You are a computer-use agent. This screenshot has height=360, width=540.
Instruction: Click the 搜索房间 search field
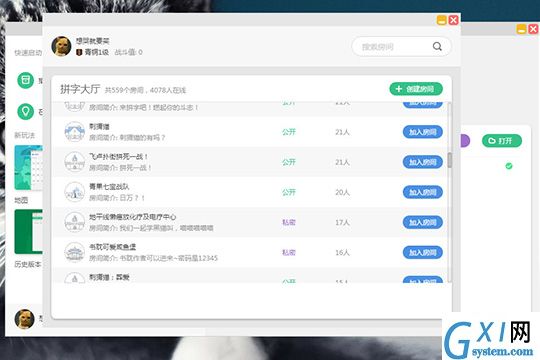click(401, 47)
